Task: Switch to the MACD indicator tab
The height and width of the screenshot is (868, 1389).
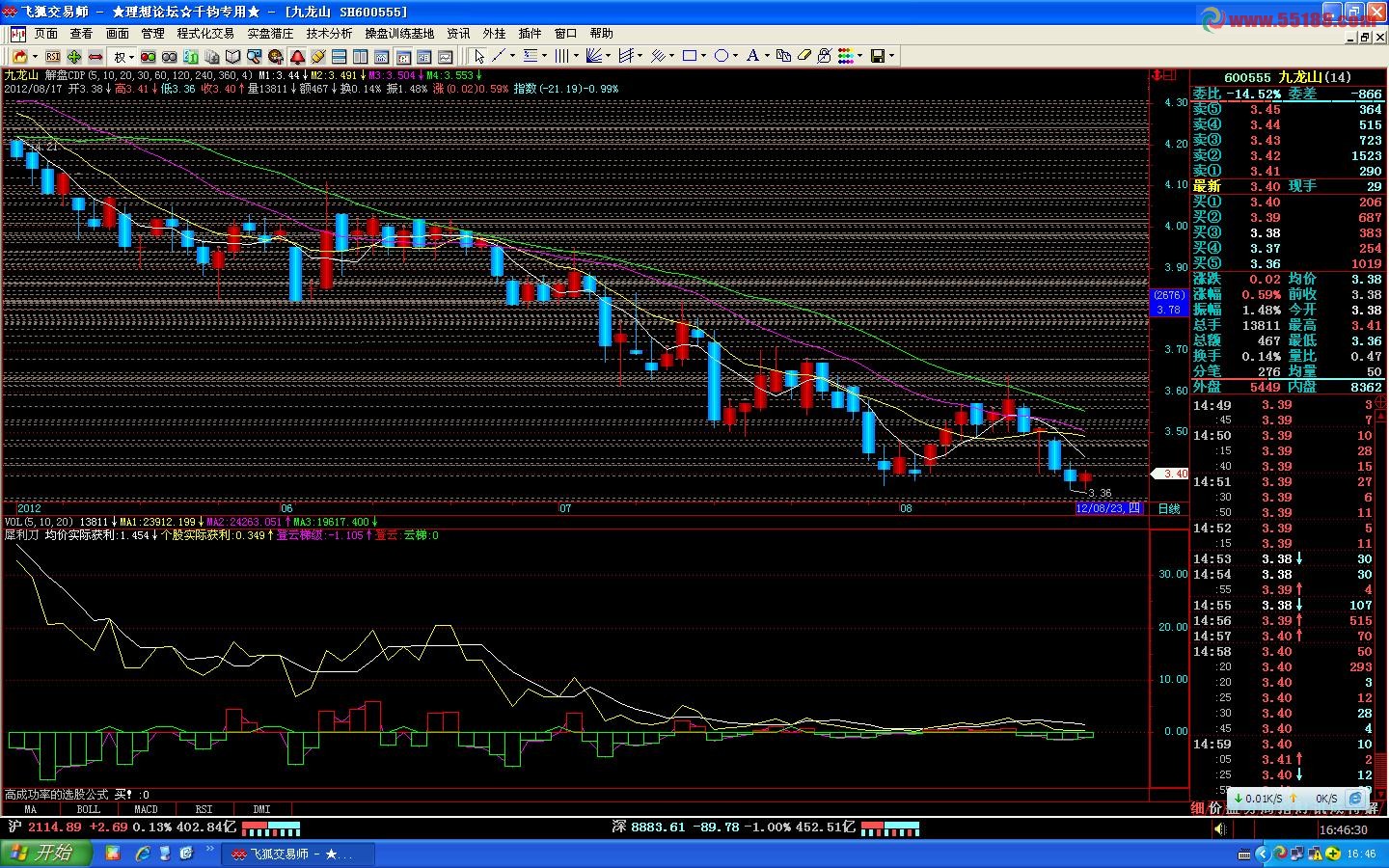Action: (x=146, y=809)
